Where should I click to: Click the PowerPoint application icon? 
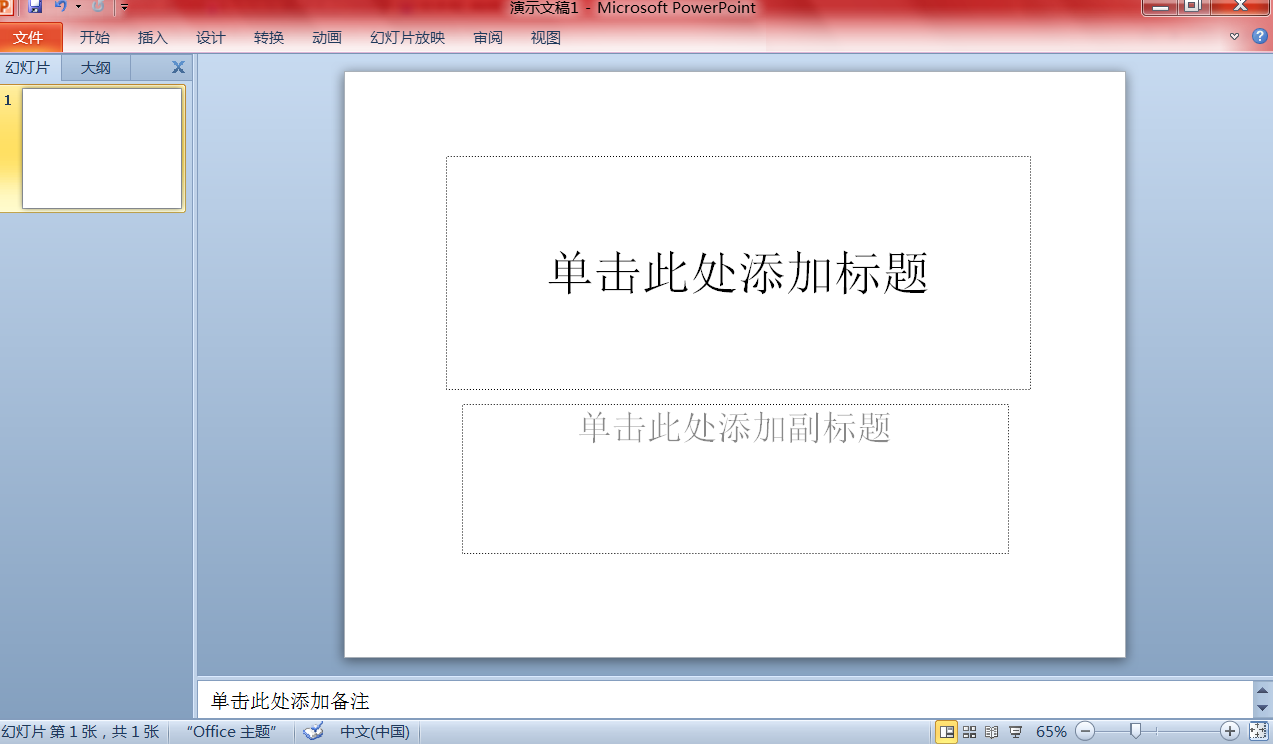pos(6,7)
